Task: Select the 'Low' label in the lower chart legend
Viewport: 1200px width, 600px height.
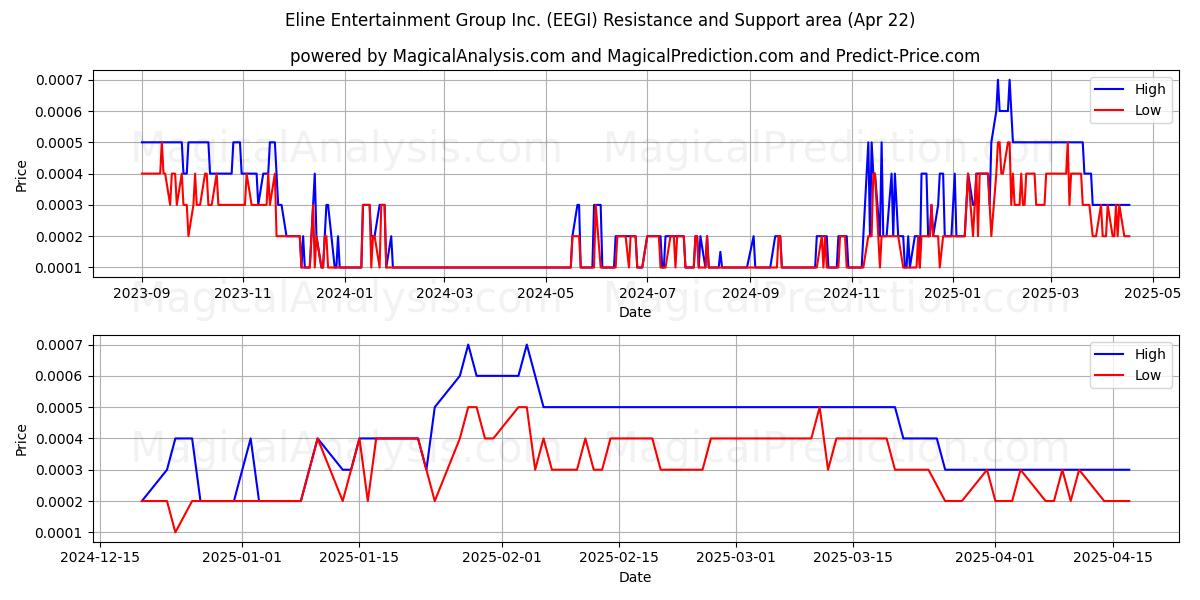Action: click(x=1148, y=375)
